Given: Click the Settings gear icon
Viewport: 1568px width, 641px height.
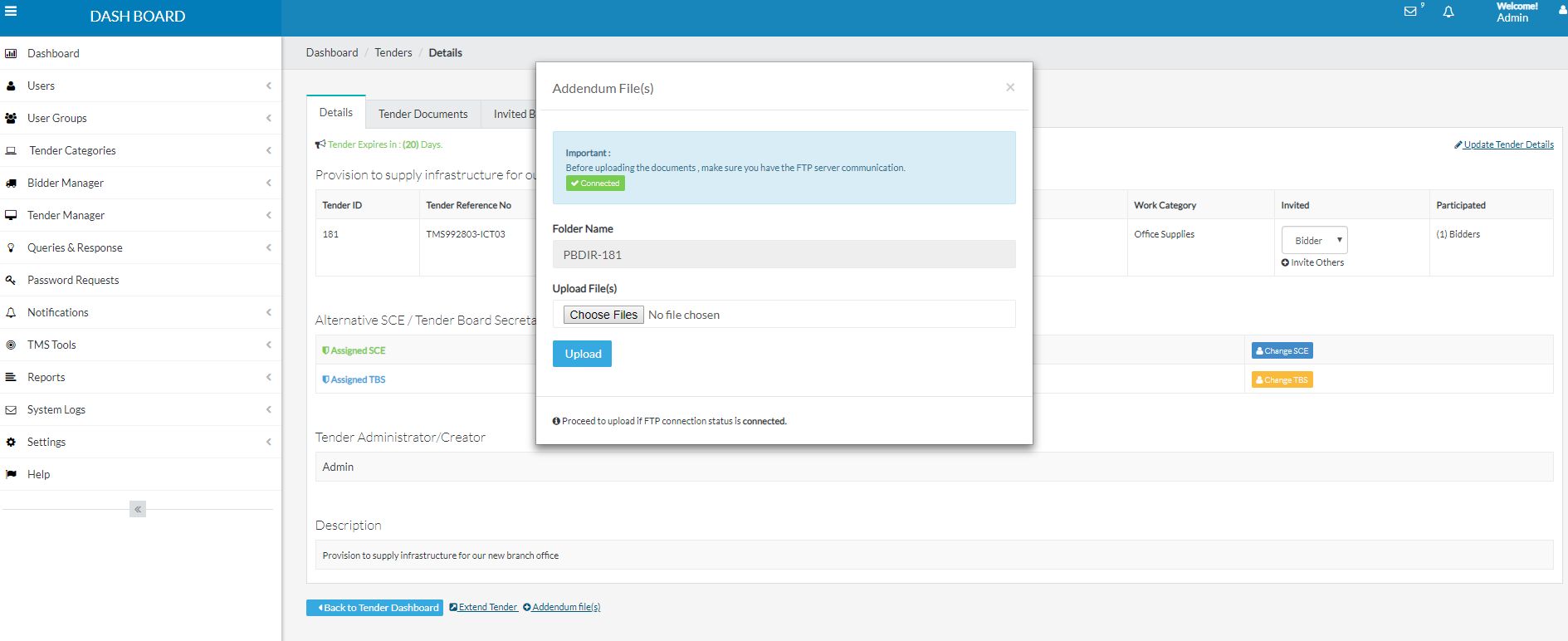Looking at the screenshot, I should [11, 442].
